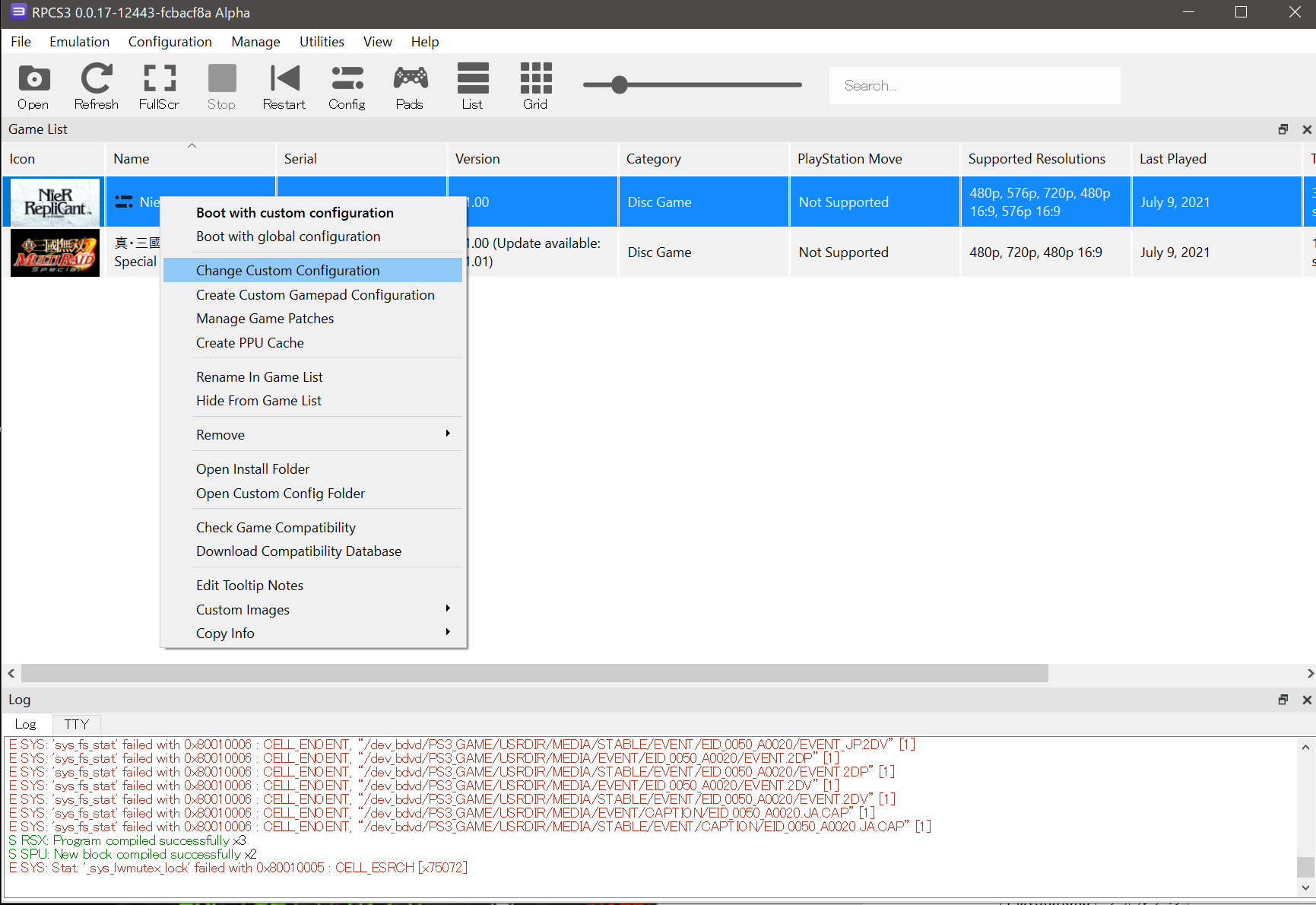Sort by the Category column header
Viewport: 1316px width, 905px height.
coord(703,159)
